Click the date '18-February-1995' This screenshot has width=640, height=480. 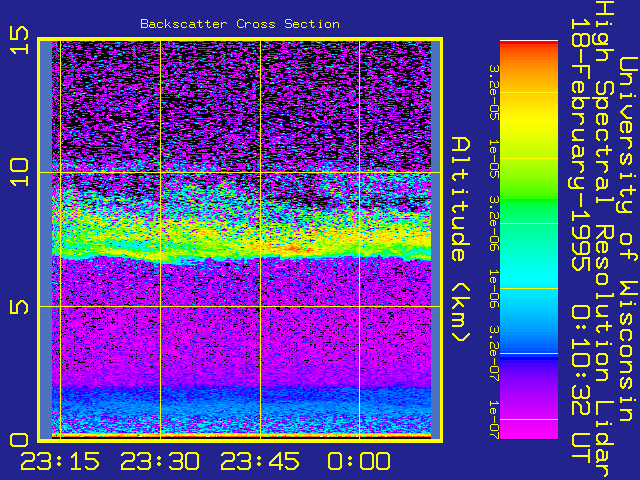click(x=580, y=145)
